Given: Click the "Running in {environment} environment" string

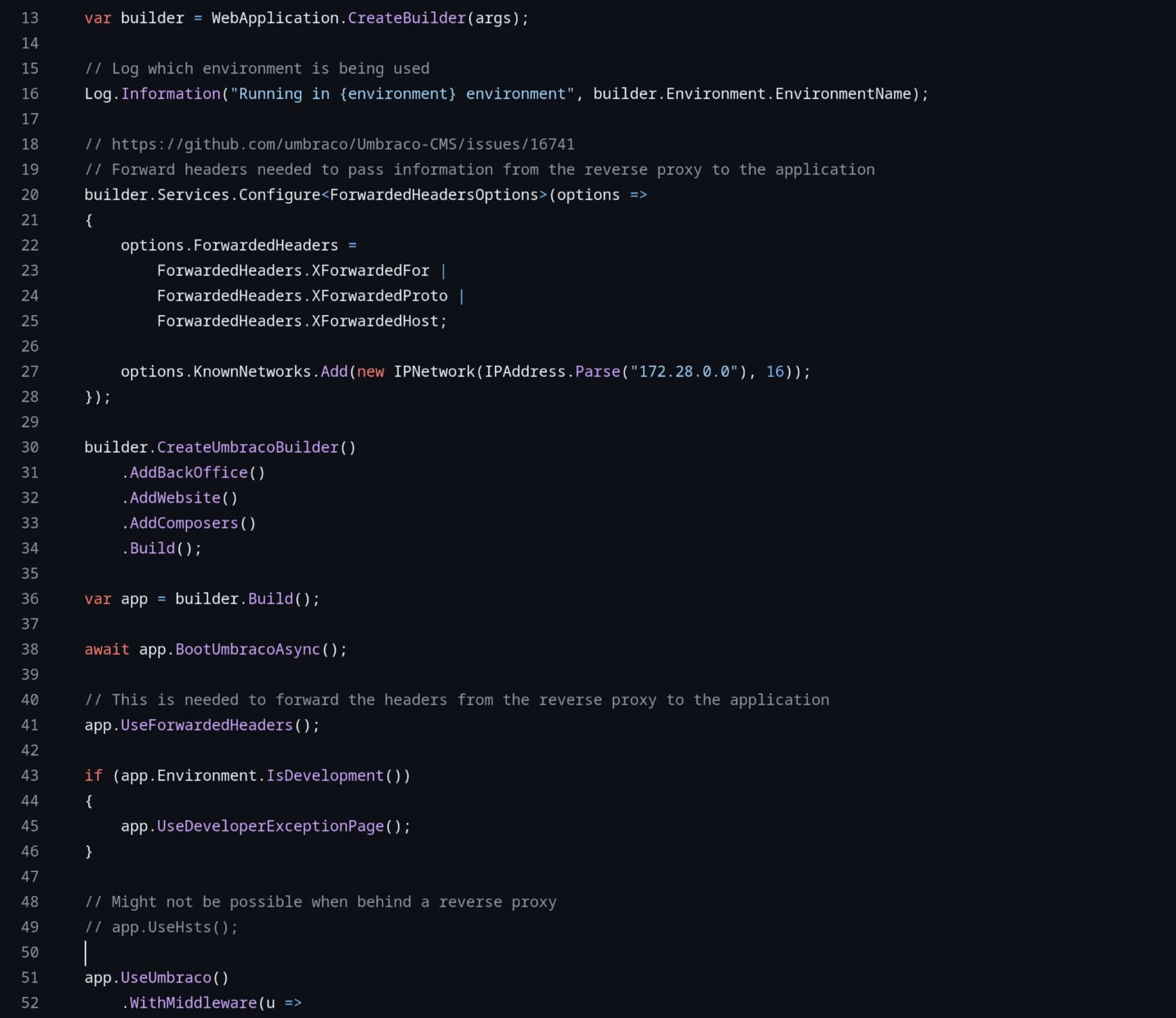Looking at the screenshot, I should pyautogui.click(x=402, y=94).
